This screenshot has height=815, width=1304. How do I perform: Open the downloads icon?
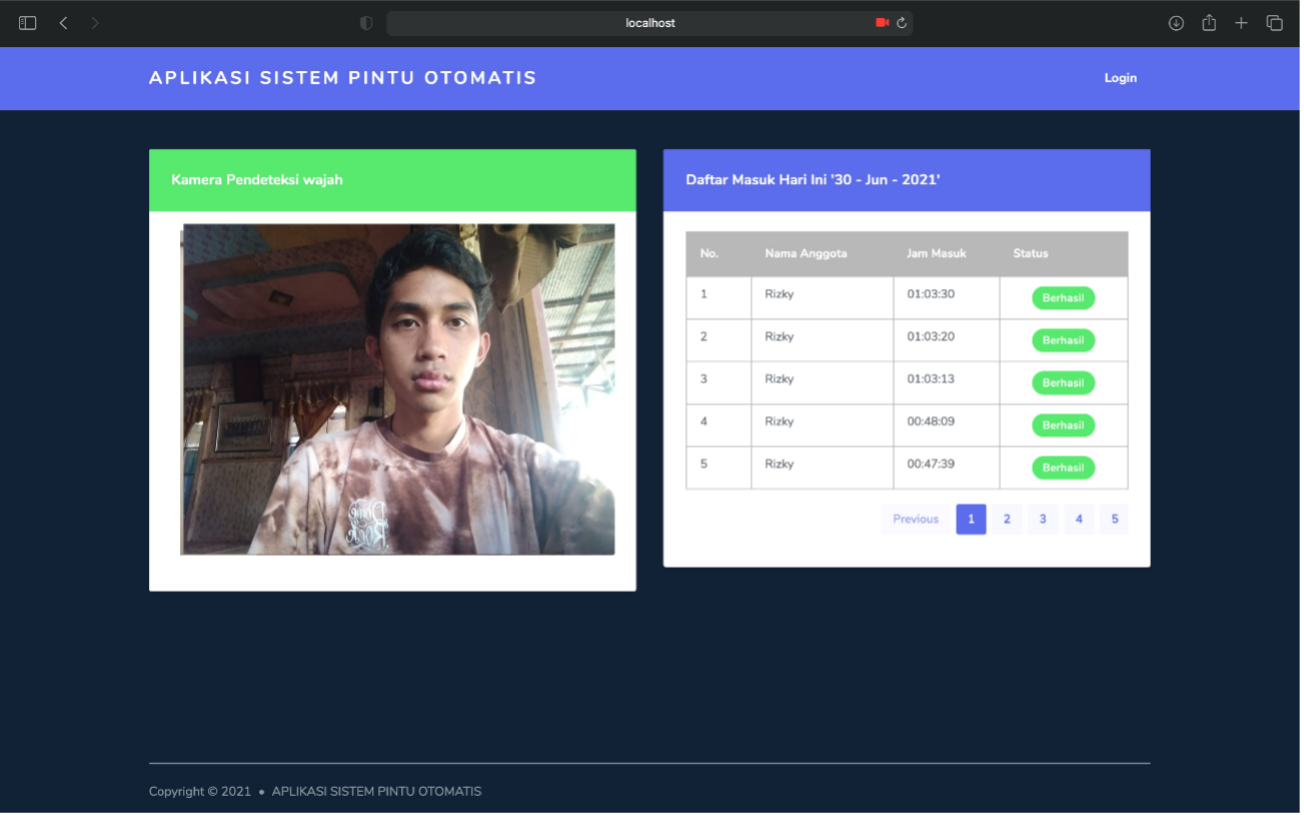tap(1176, 23)
